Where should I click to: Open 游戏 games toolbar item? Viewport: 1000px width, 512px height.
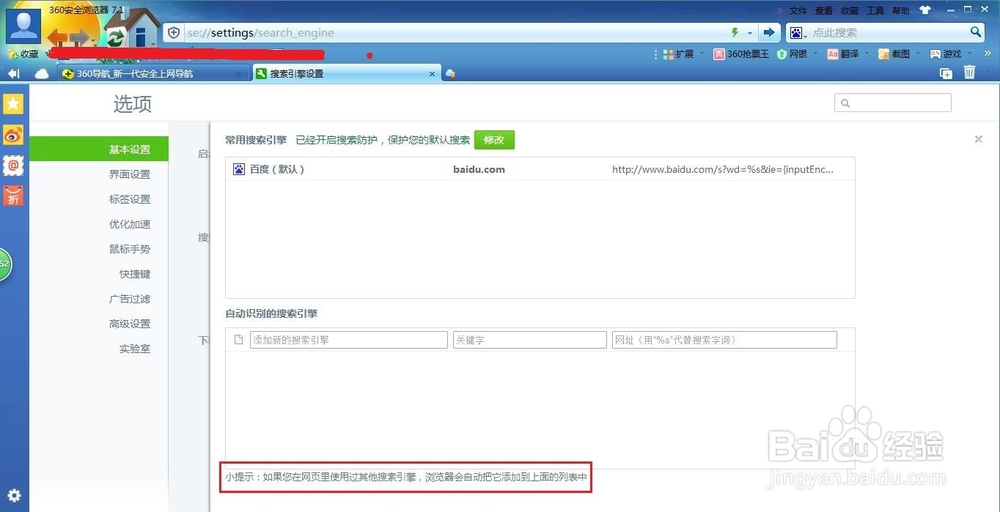point(945,54)
